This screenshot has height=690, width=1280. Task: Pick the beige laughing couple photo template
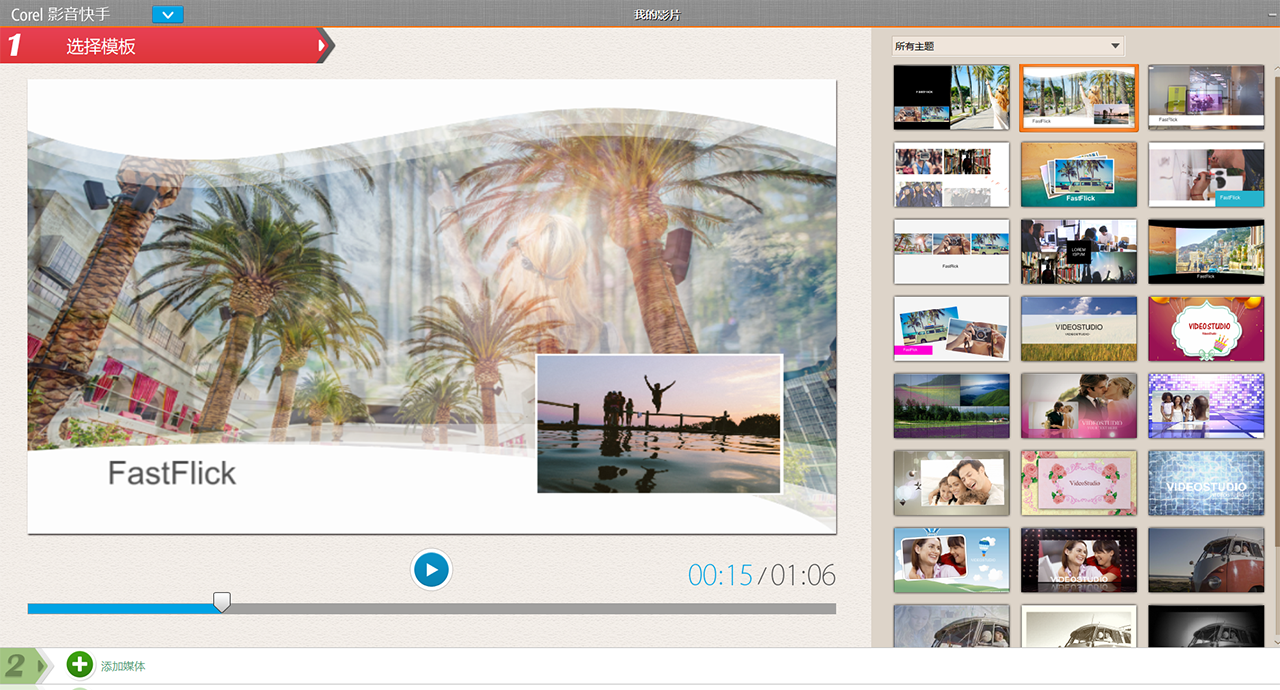click(x=951, y=483)
